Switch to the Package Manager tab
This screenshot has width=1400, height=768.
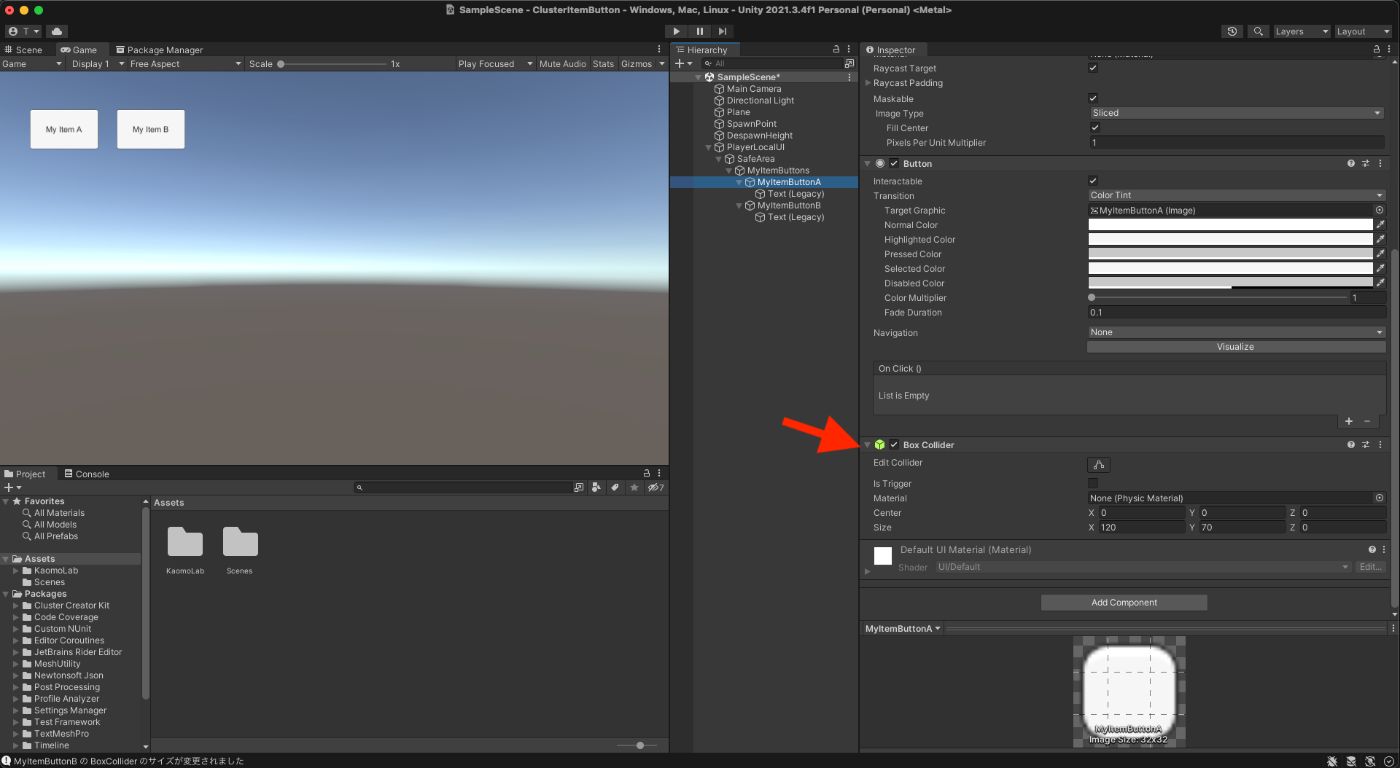pos(159,49)
